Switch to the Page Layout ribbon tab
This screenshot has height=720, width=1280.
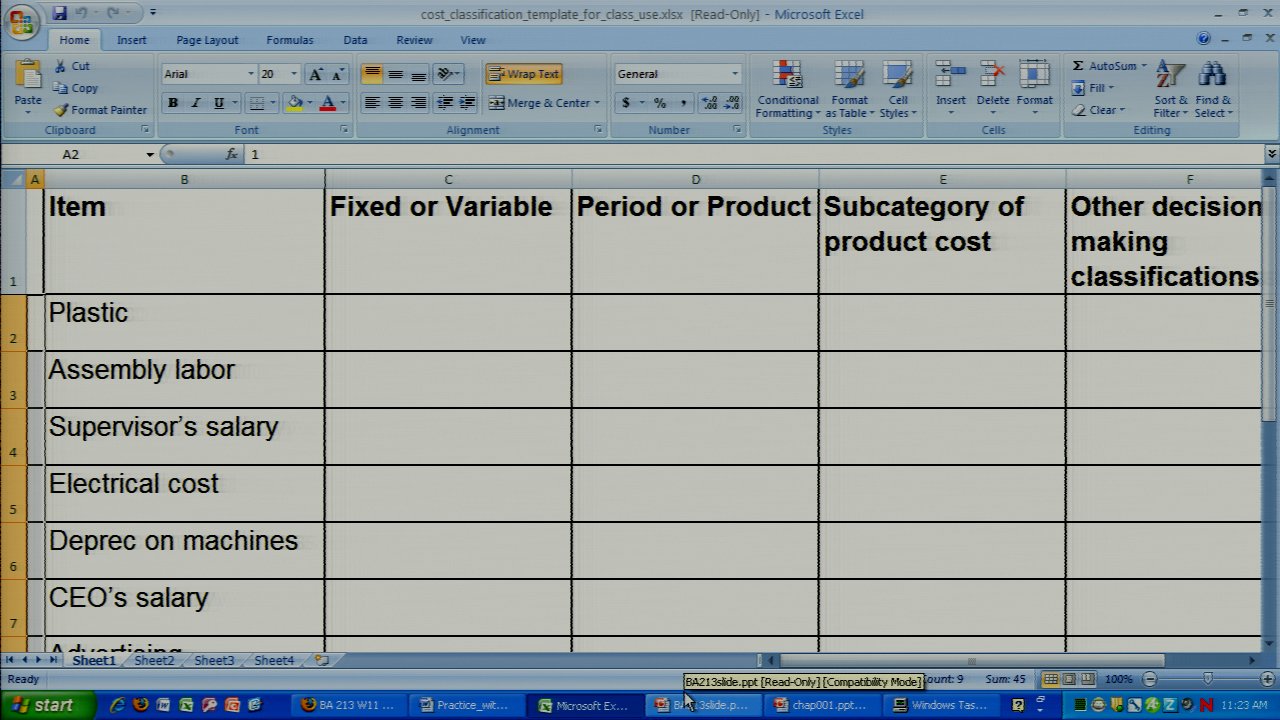tap(207, 40)
